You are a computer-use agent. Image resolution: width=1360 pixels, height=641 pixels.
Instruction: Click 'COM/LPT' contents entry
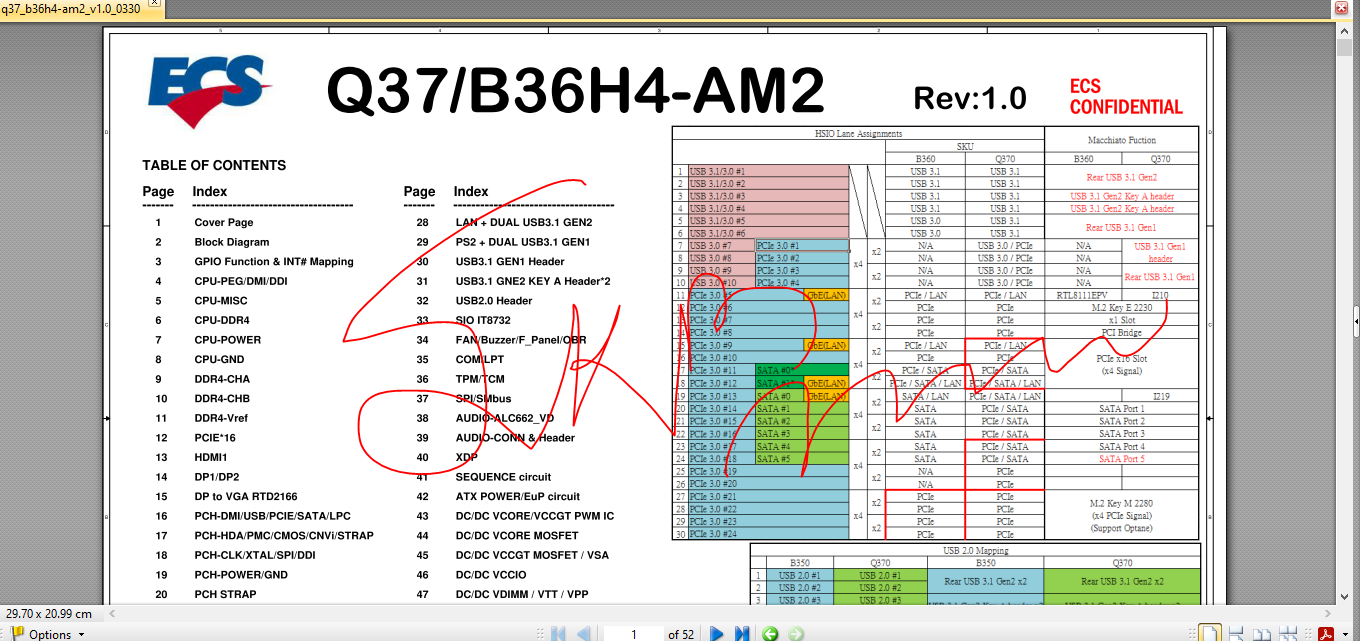tap(481, 359)
